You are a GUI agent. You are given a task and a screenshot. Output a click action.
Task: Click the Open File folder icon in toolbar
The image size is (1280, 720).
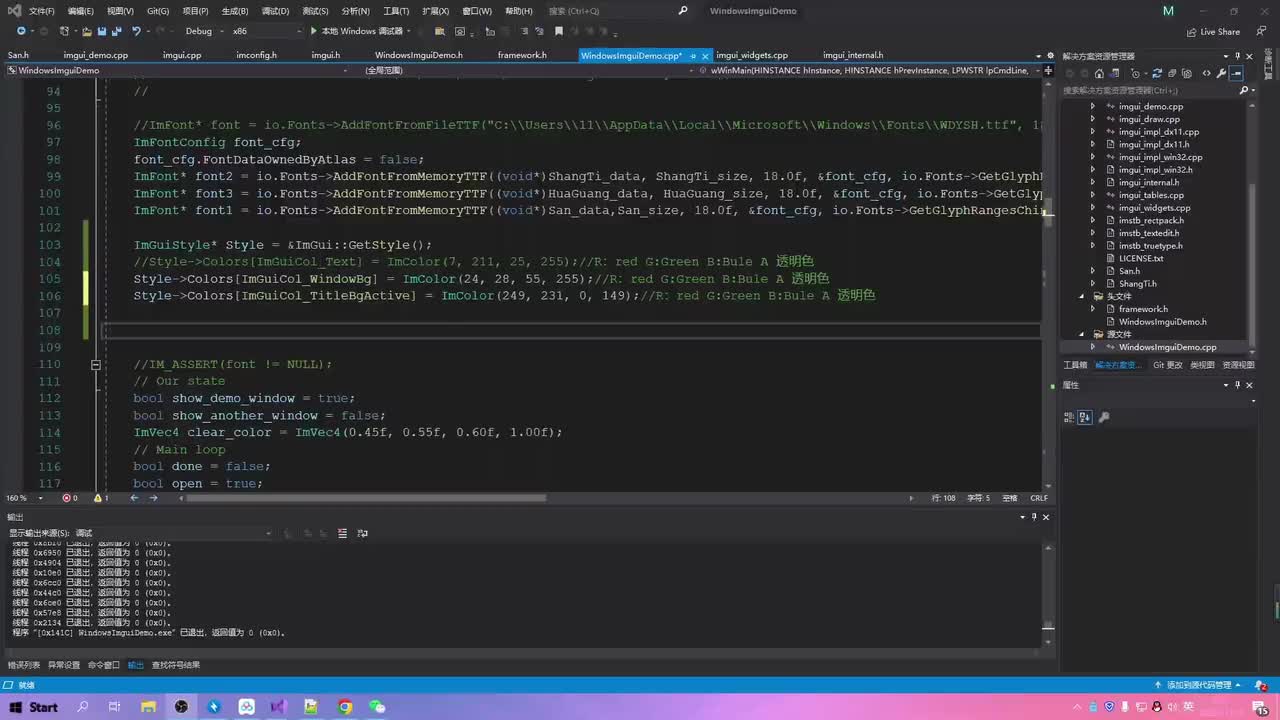[x=87, y=31]
